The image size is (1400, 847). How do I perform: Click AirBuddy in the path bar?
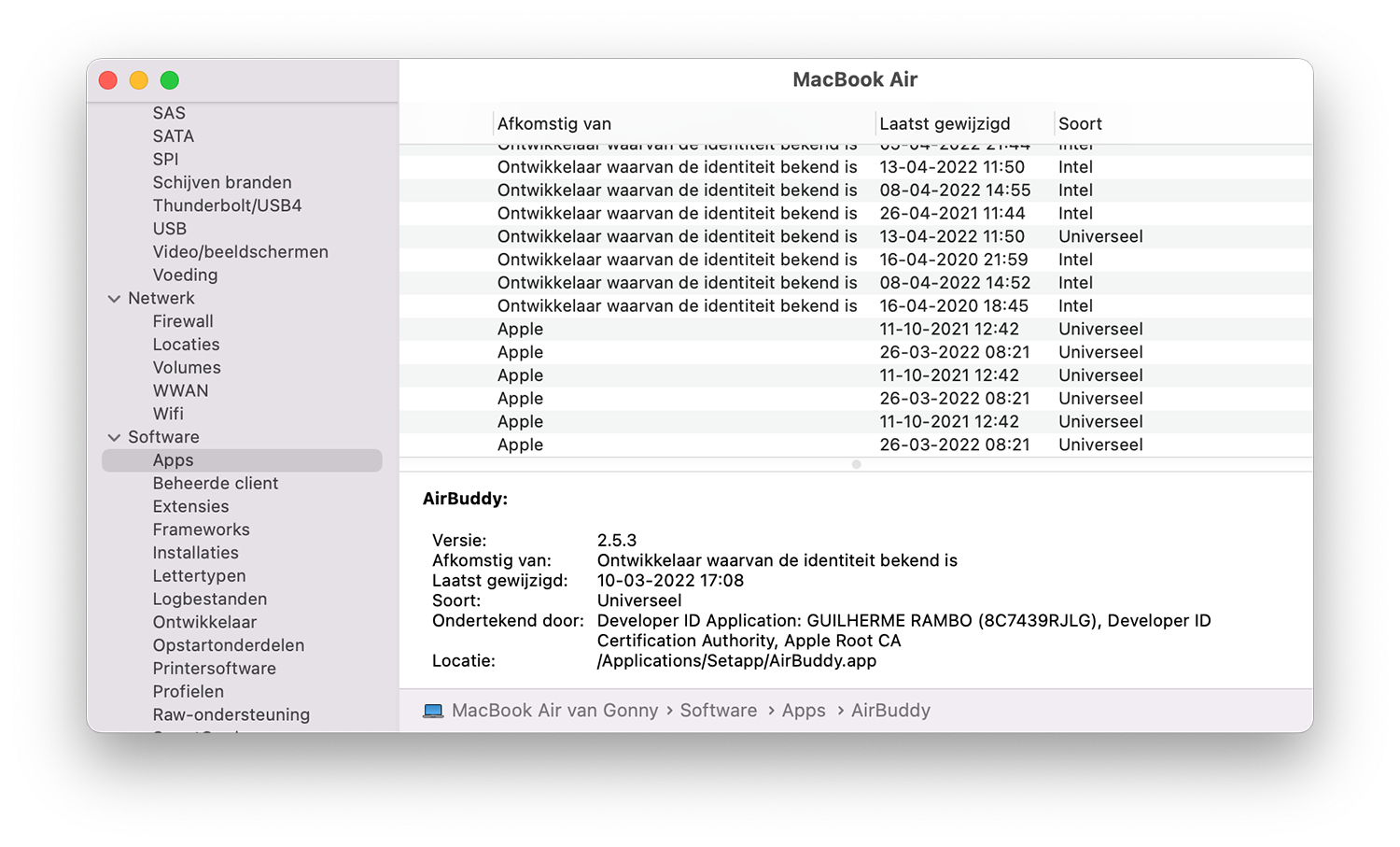click(x=890, y=711)
